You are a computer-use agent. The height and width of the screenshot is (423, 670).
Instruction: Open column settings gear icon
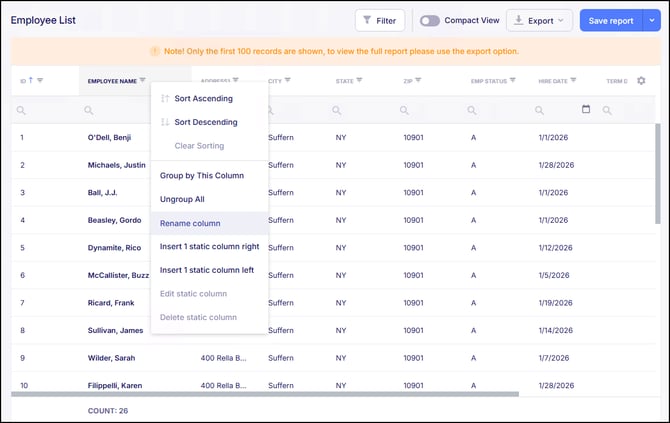(641, 80)
